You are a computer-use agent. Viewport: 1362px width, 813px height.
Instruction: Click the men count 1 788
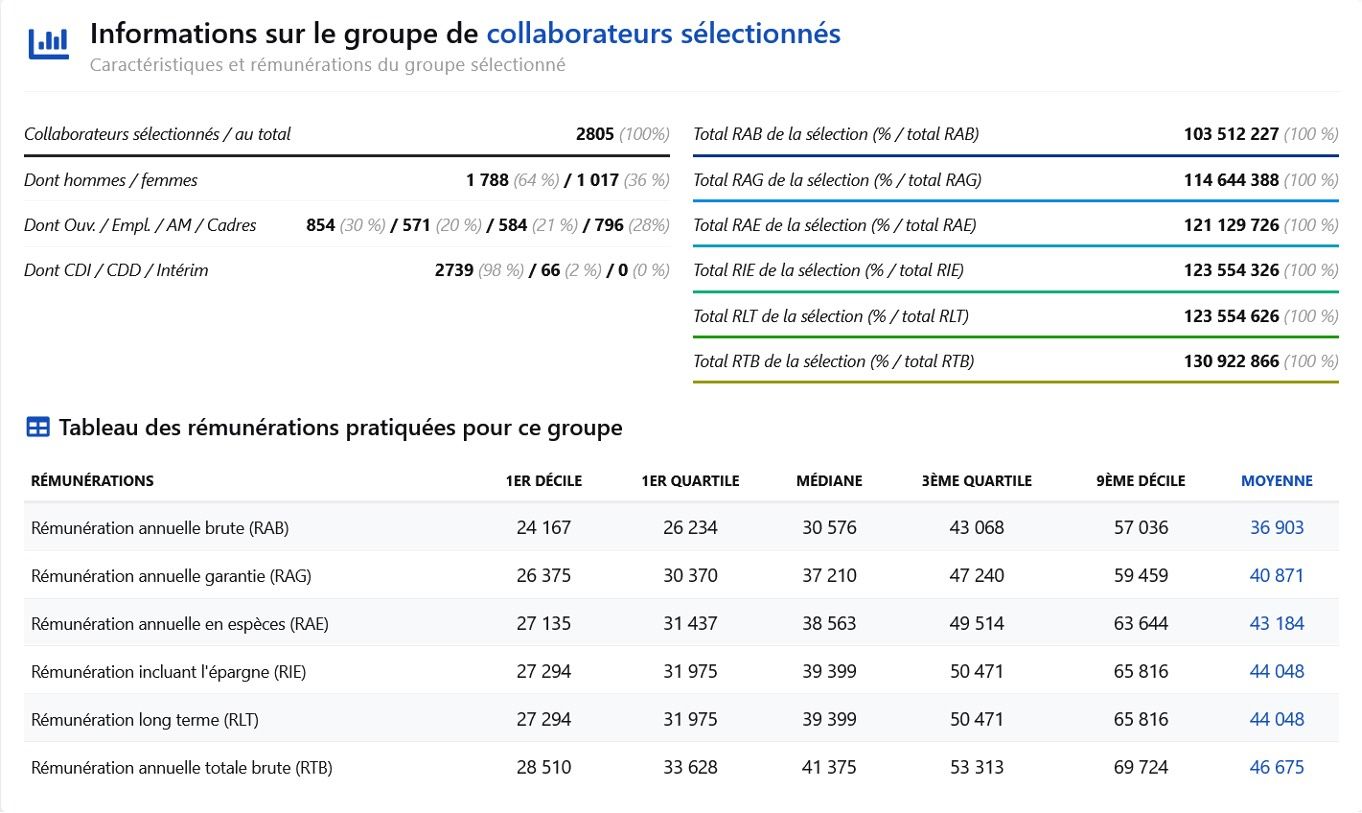[487, 180]
